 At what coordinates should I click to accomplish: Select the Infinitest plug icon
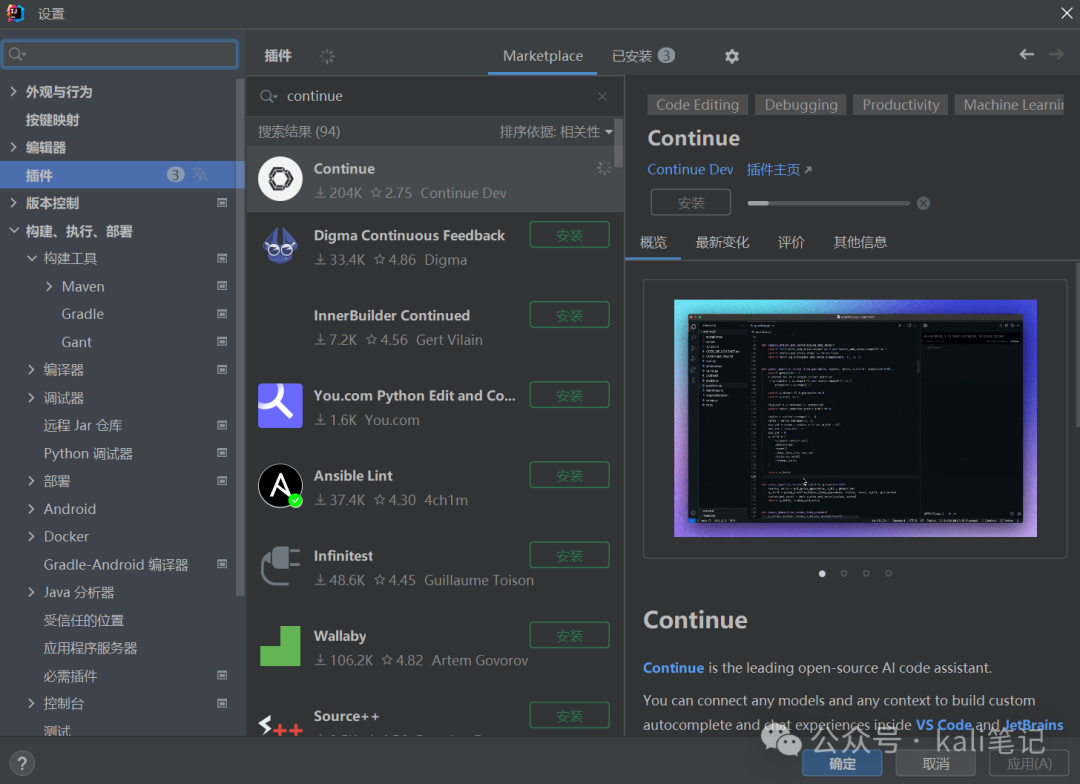tap(280, 566)
